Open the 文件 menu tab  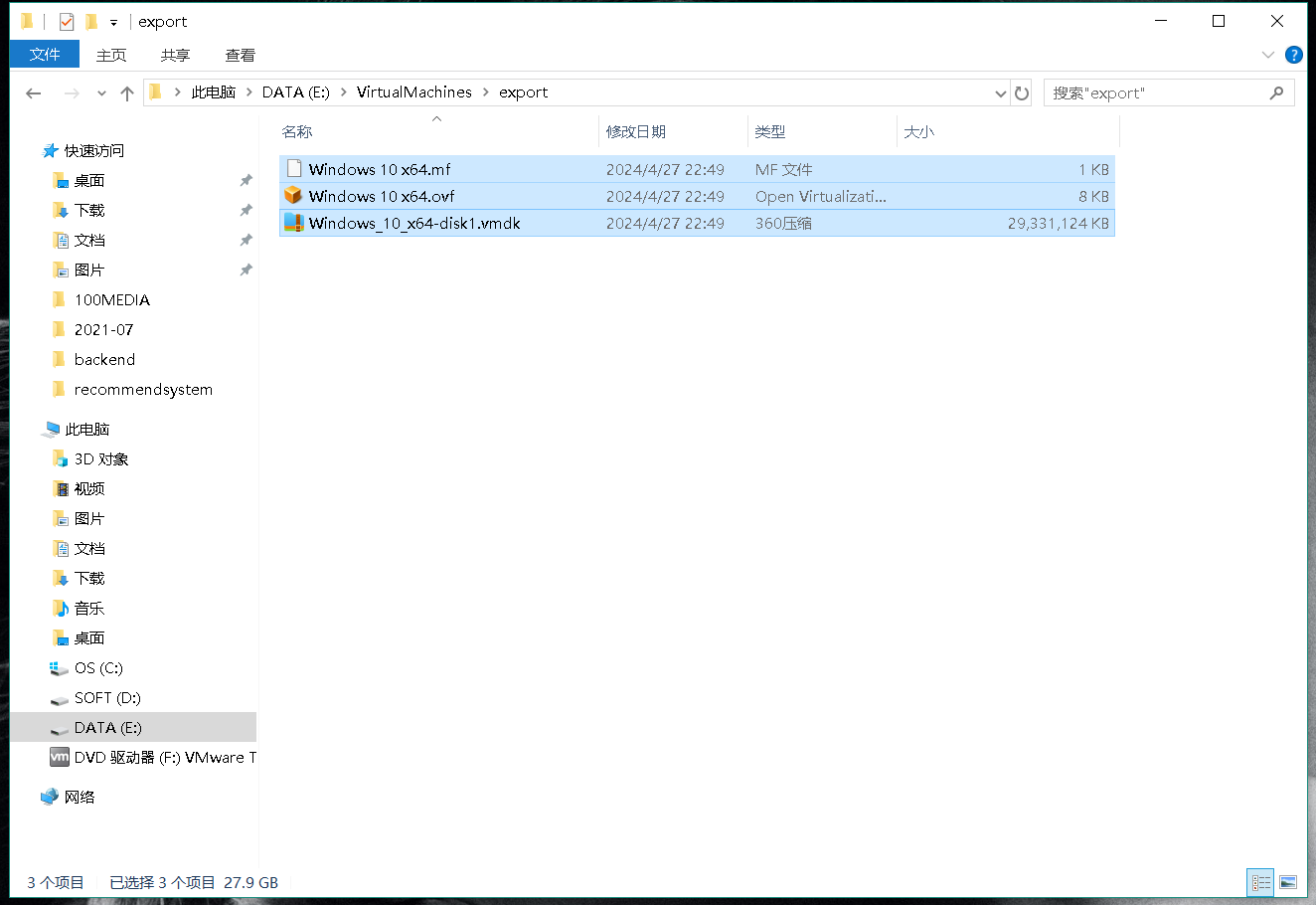point(45,55)
